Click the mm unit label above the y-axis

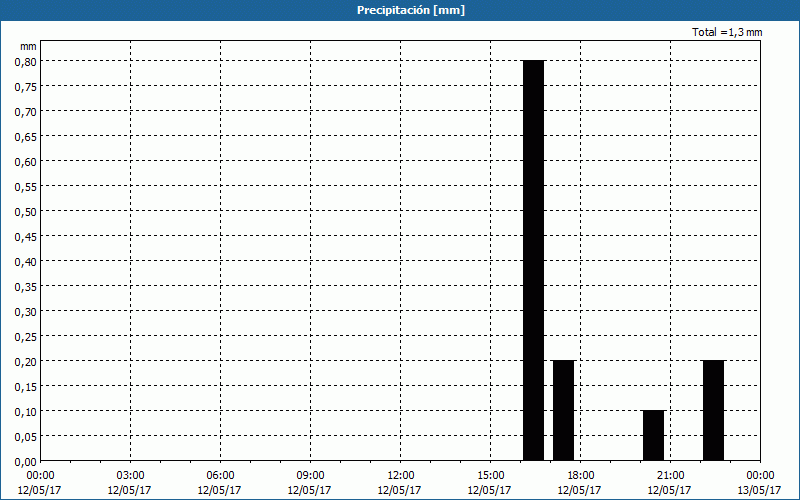[28, 46]
